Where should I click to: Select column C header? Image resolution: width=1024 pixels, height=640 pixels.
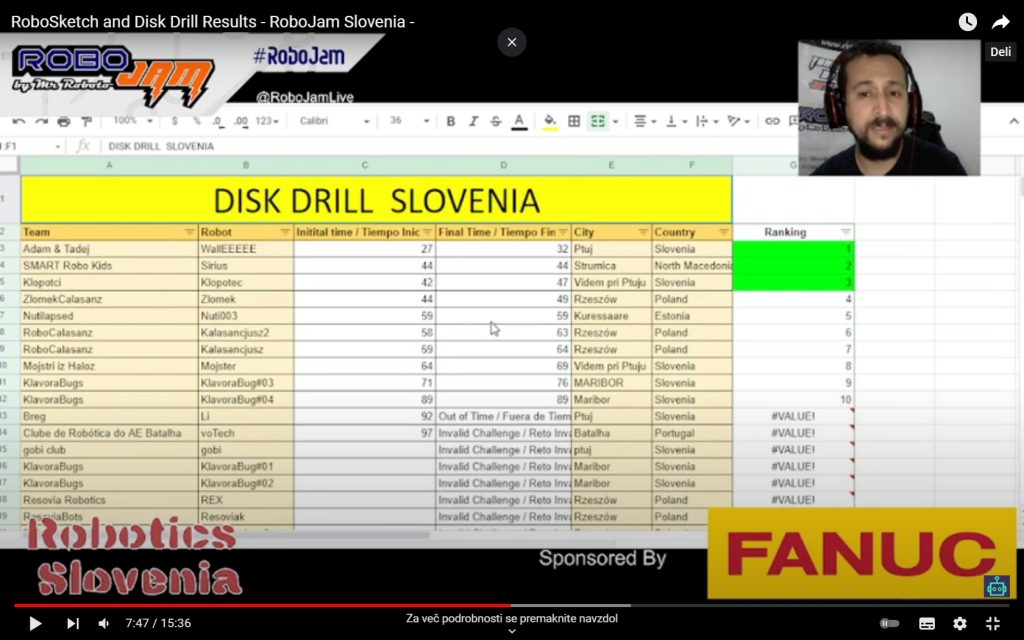[364, 165]
